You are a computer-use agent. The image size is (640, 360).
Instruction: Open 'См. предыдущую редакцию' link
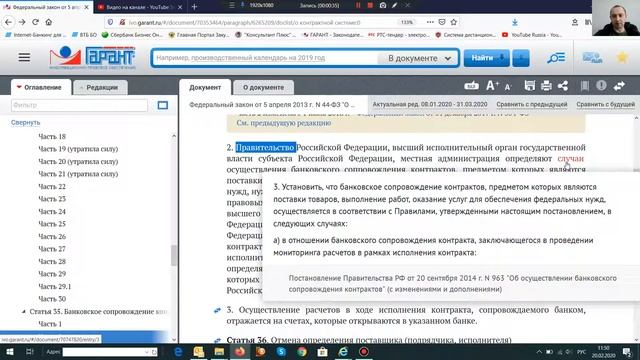coord(284,123)
